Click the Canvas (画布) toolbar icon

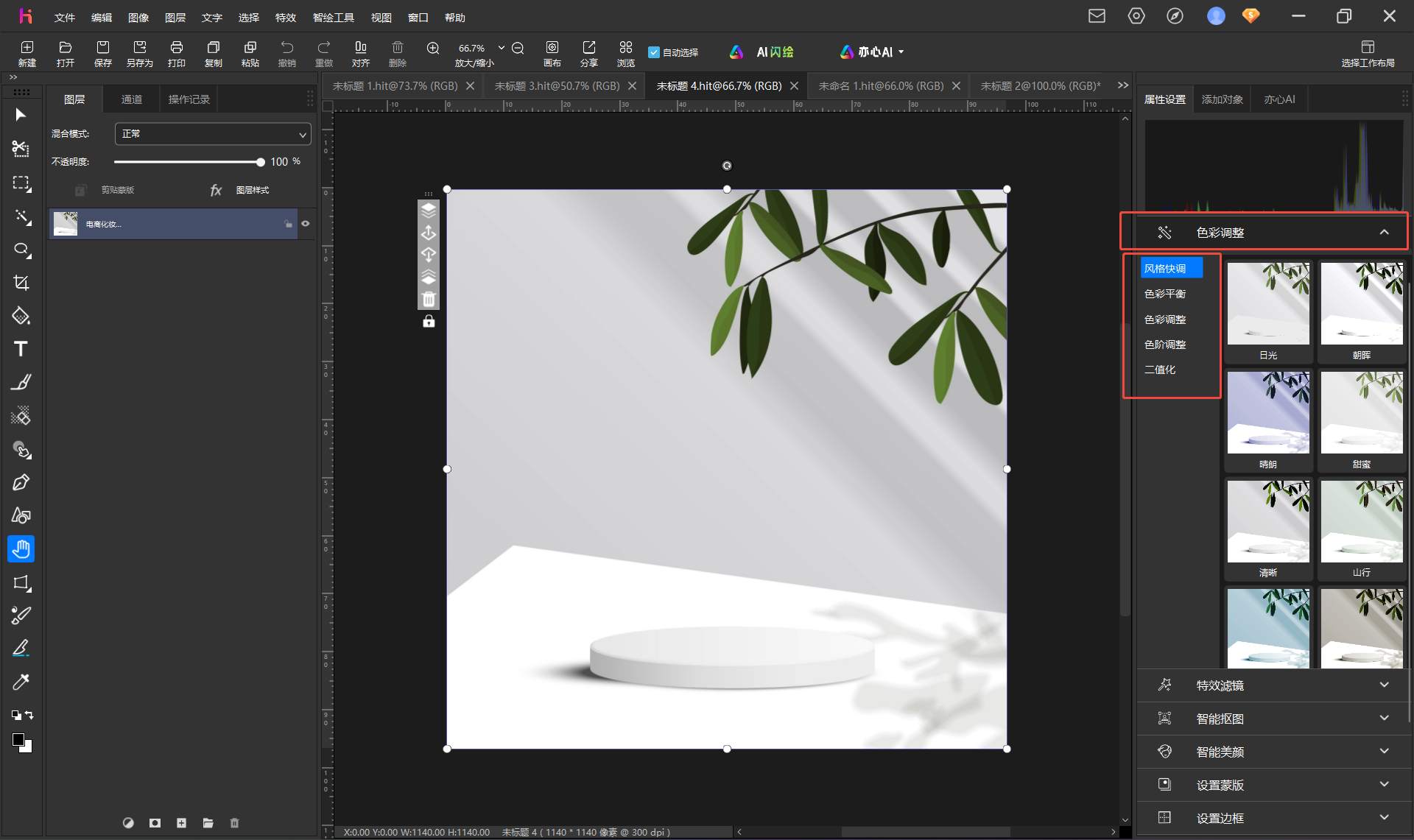coord(552,53)
